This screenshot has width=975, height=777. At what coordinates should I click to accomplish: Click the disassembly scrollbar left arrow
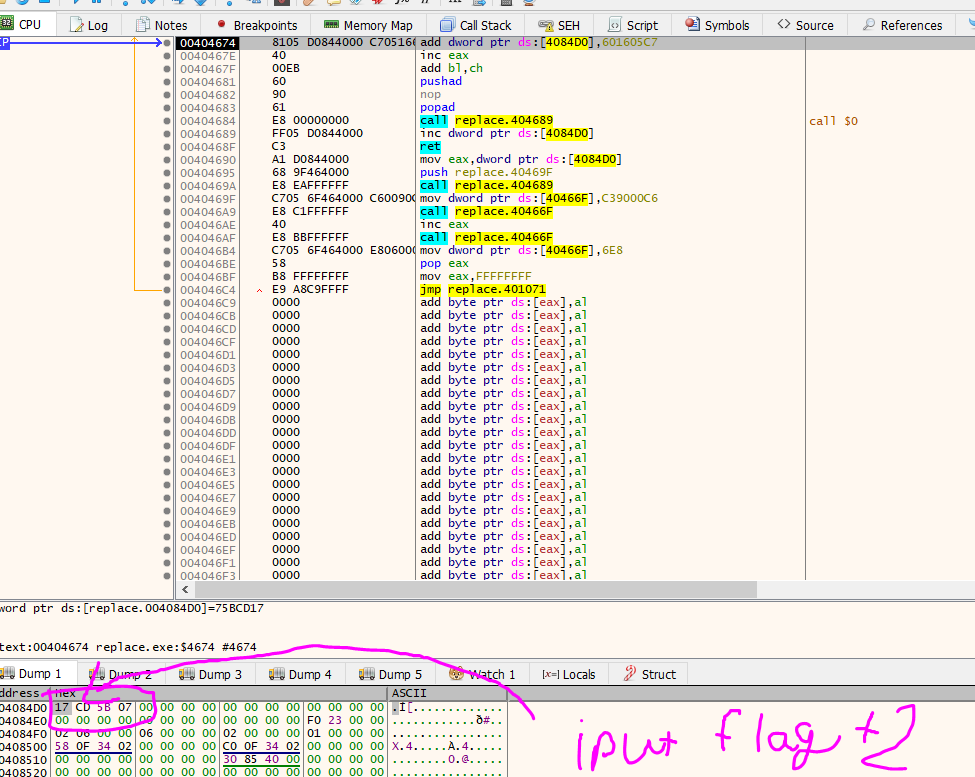(x=185, y=589)
